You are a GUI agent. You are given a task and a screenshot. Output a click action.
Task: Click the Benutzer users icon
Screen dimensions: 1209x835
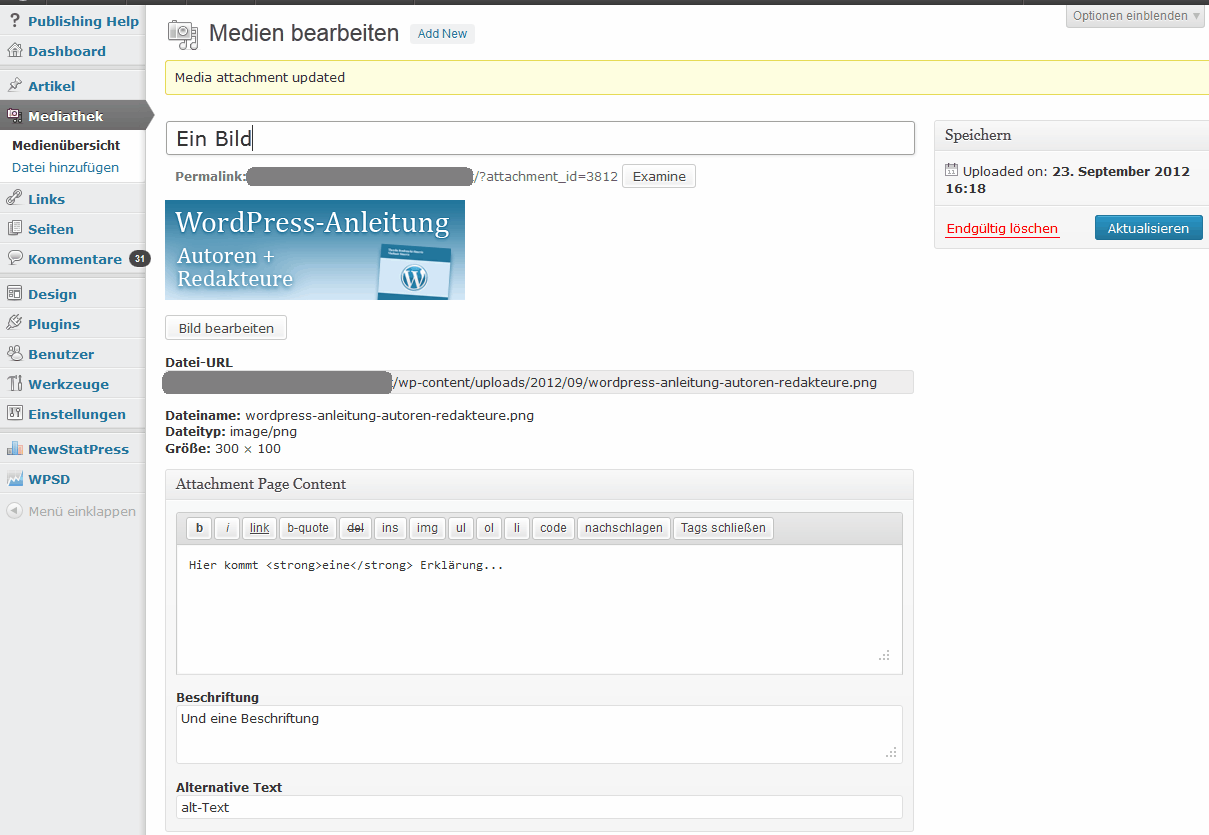tap(14, 354)
